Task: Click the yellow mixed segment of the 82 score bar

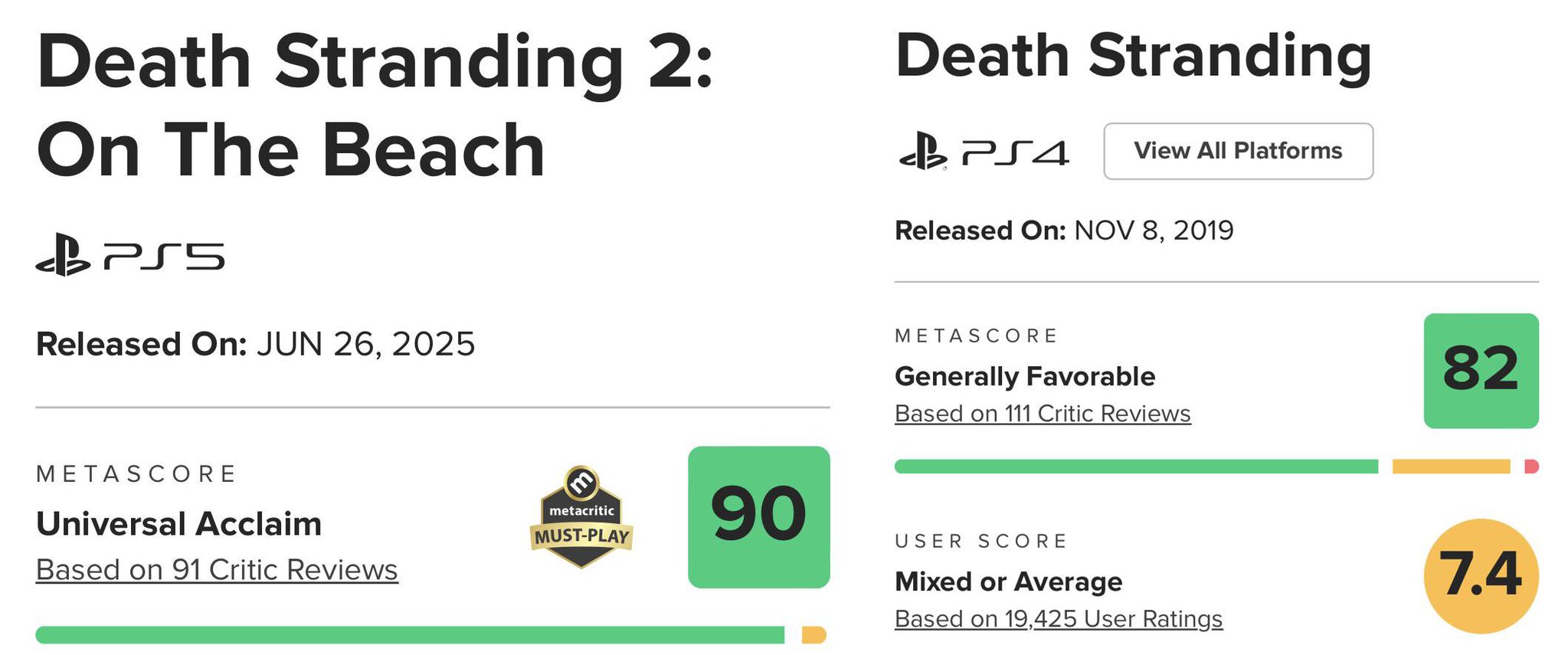Action: (x=1450, y=467)
